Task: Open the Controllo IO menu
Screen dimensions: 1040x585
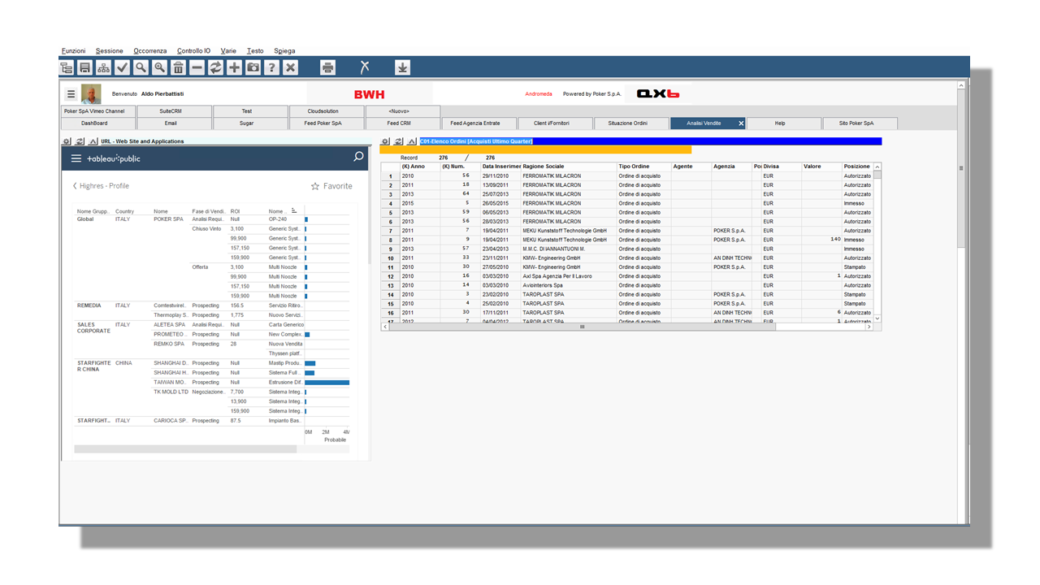Action: [x=194, y=51]
